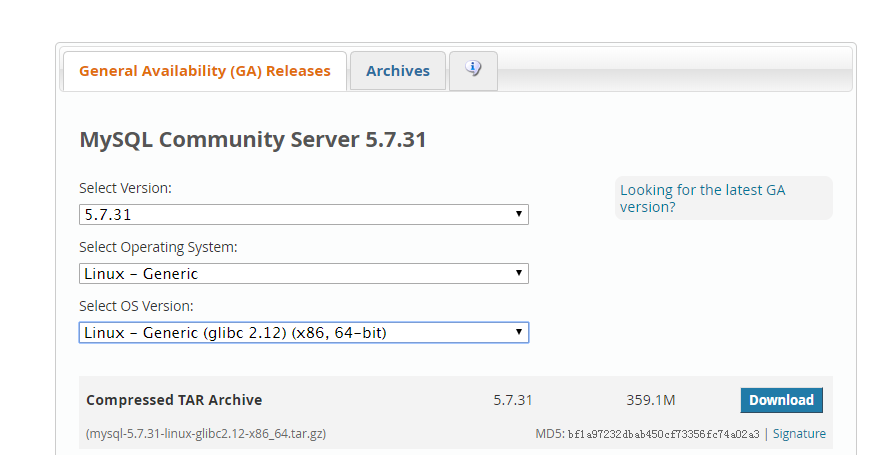Screen dimensions: 876x455
Task: Expand the Select Operating System dropdown
Action: click(303, 273)
